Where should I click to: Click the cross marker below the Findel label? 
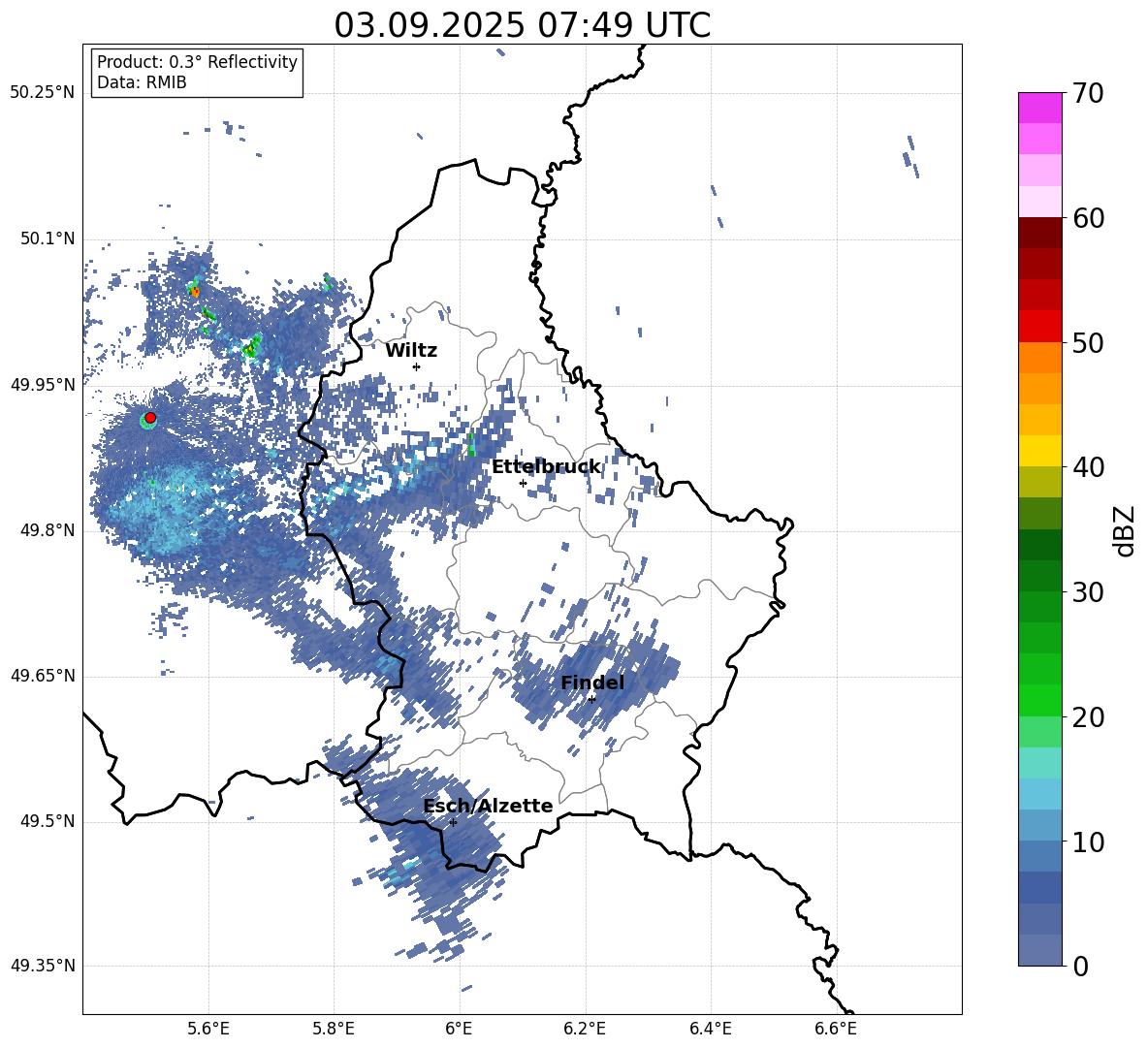click(x=591, y=699)
